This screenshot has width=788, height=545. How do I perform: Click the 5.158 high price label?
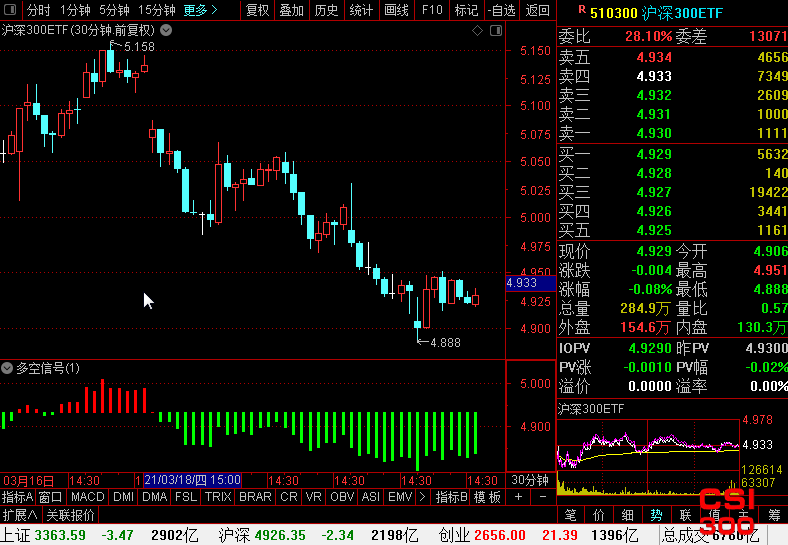139,47
